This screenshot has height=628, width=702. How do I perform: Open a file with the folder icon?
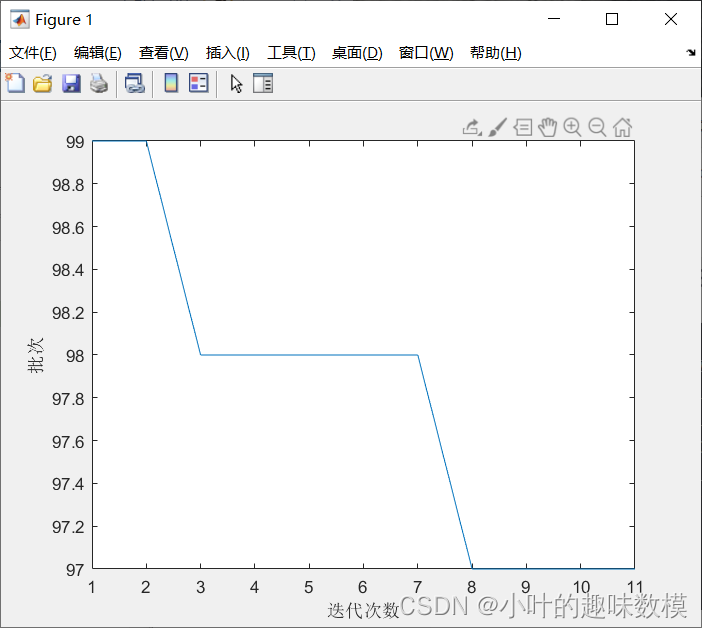click(43, 84)
